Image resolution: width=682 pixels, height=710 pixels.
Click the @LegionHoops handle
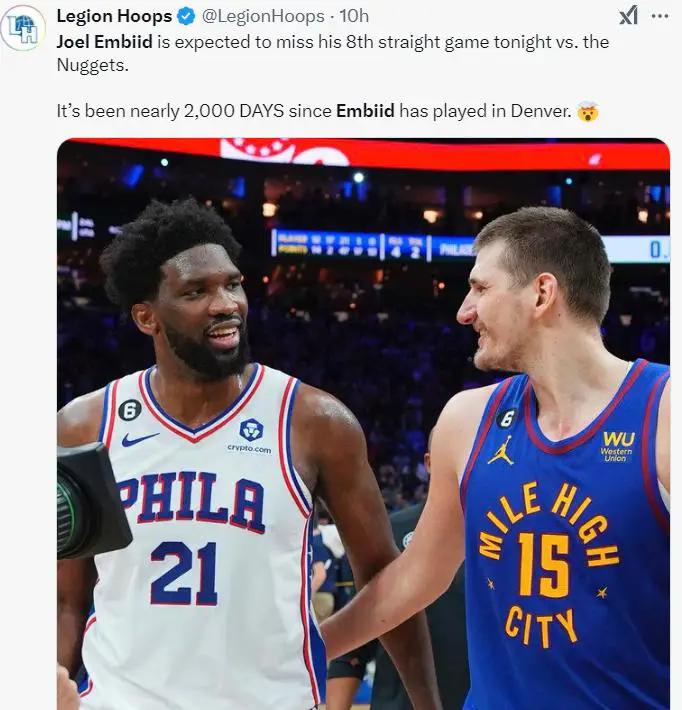[264, 16]
